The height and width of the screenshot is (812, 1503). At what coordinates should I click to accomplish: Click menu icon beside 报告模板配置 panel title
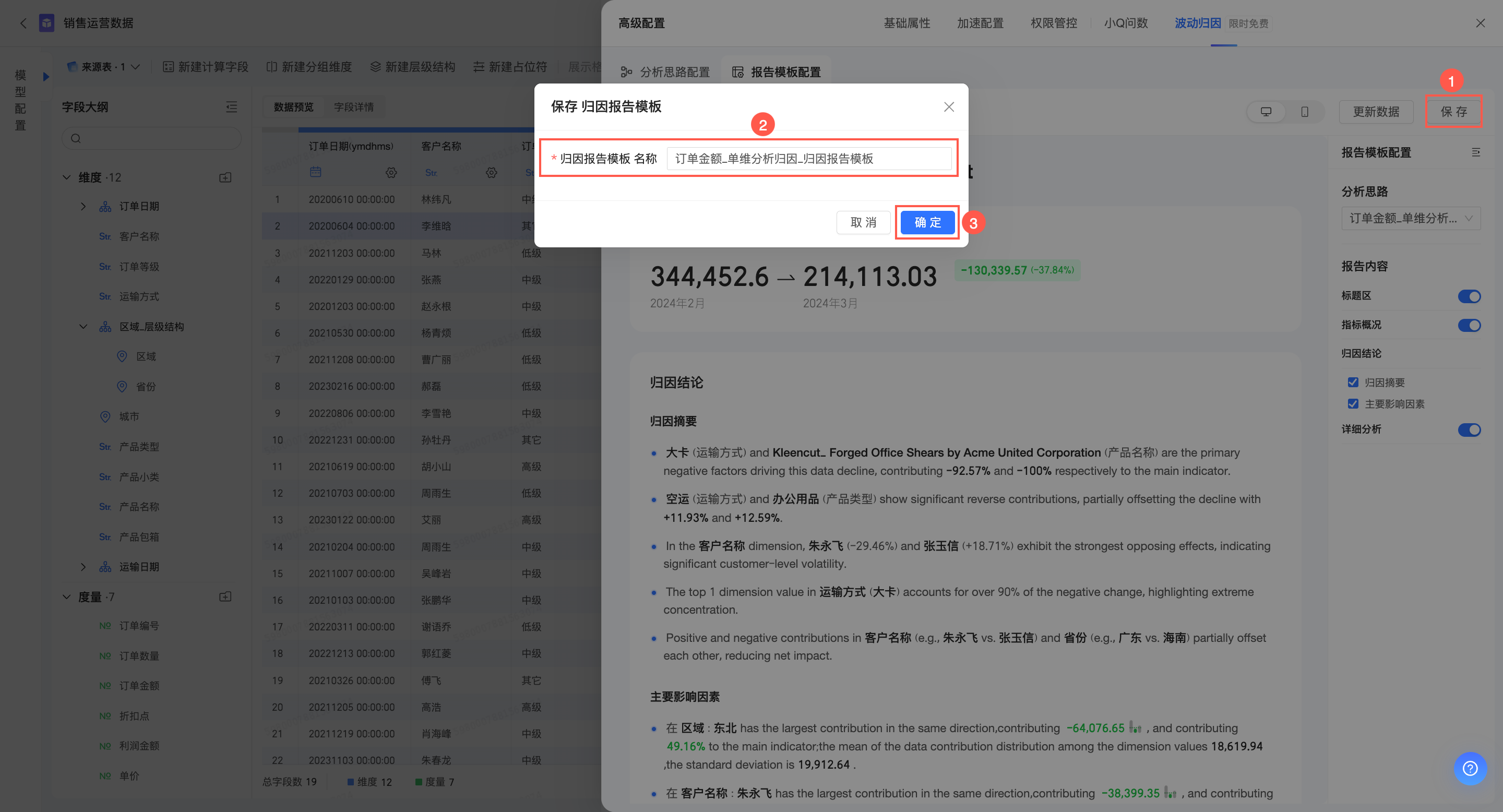tap(1475, 152)
